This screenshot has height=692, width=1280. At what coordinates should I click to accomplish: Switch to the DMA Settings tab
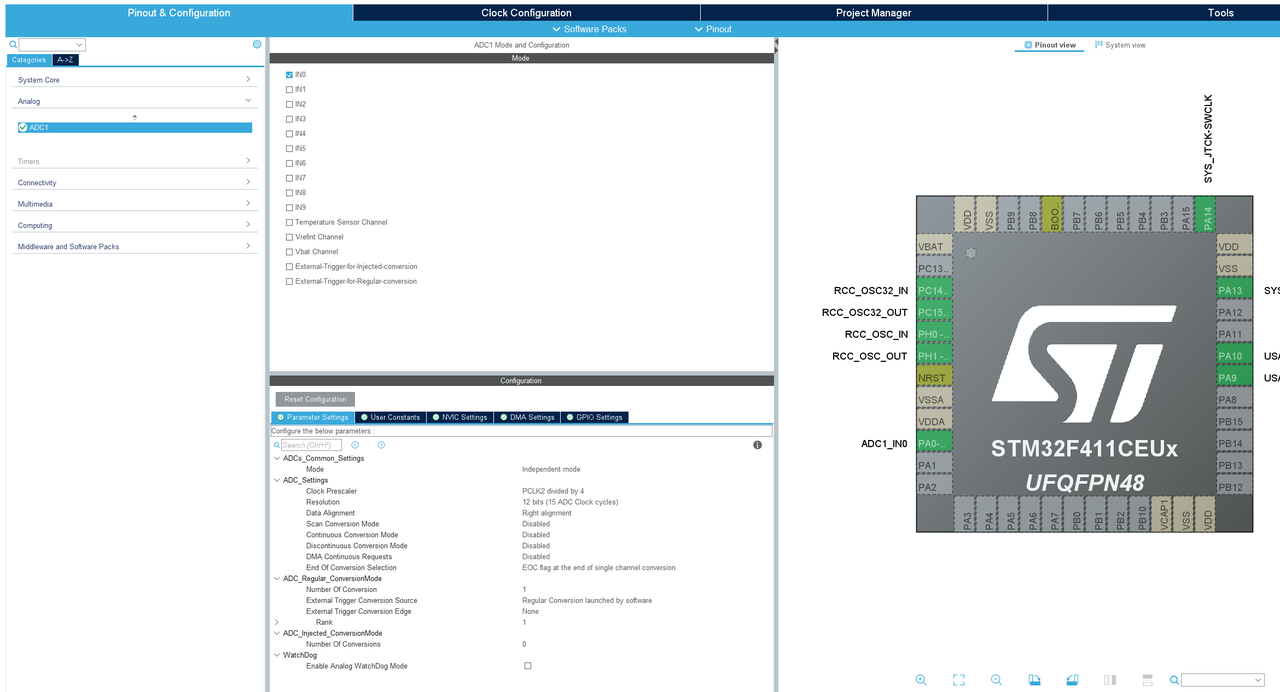(527, 417)
